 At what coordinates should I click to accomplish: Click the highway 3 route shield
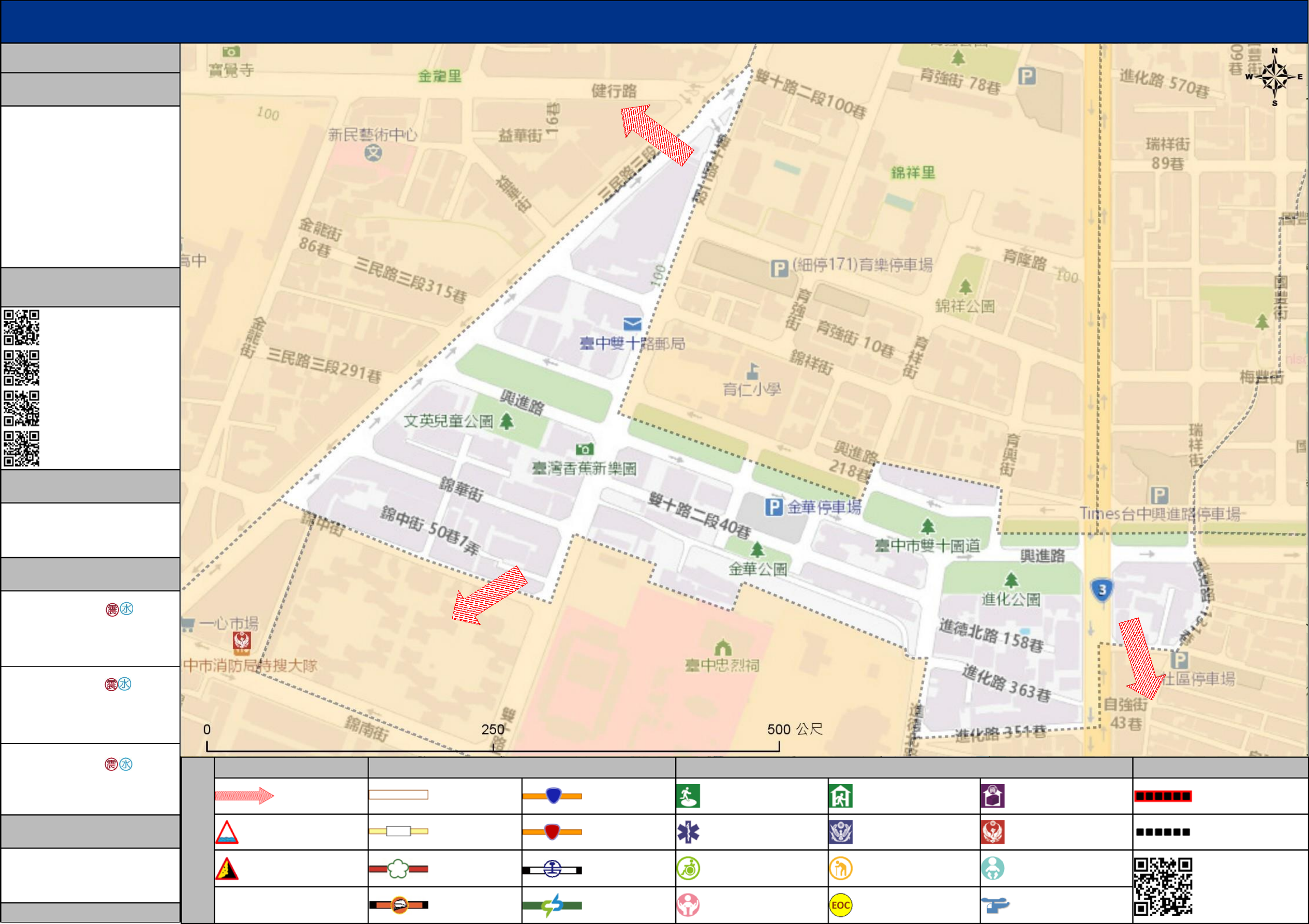(x=1102, y=590)
